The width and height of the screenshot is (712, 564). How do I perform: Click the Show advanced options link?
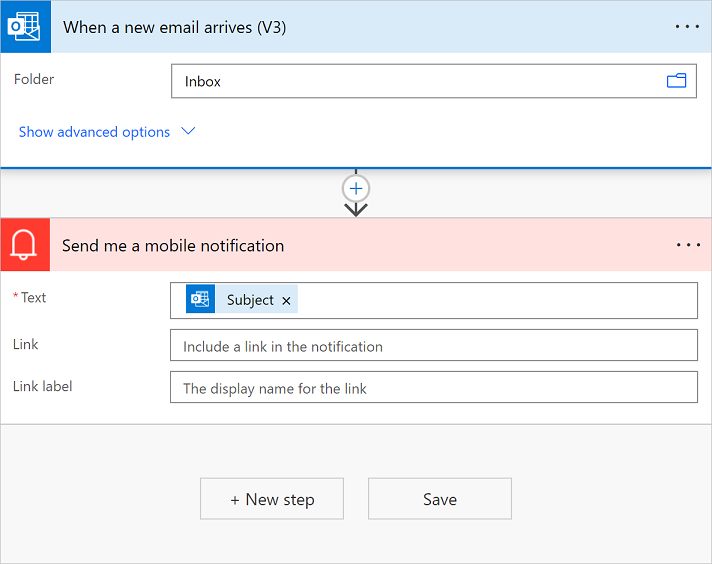[94, 132]
